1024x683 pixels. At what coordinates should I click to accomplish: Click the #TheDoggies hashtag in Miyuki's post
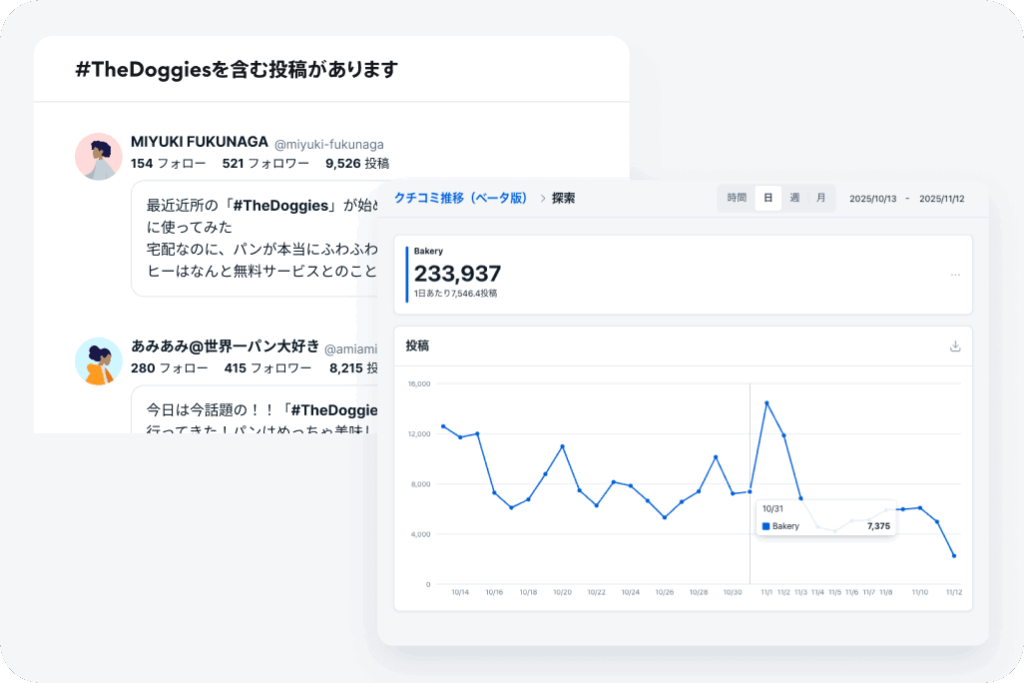281,205
